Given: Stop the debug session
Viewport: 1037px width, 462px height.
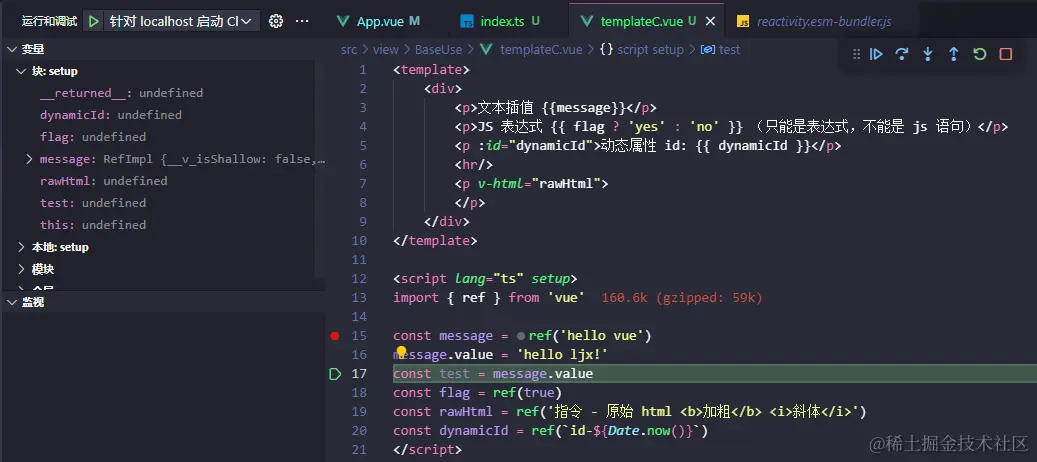Looking at the screenshot, I should click(x=1006, y=54).
